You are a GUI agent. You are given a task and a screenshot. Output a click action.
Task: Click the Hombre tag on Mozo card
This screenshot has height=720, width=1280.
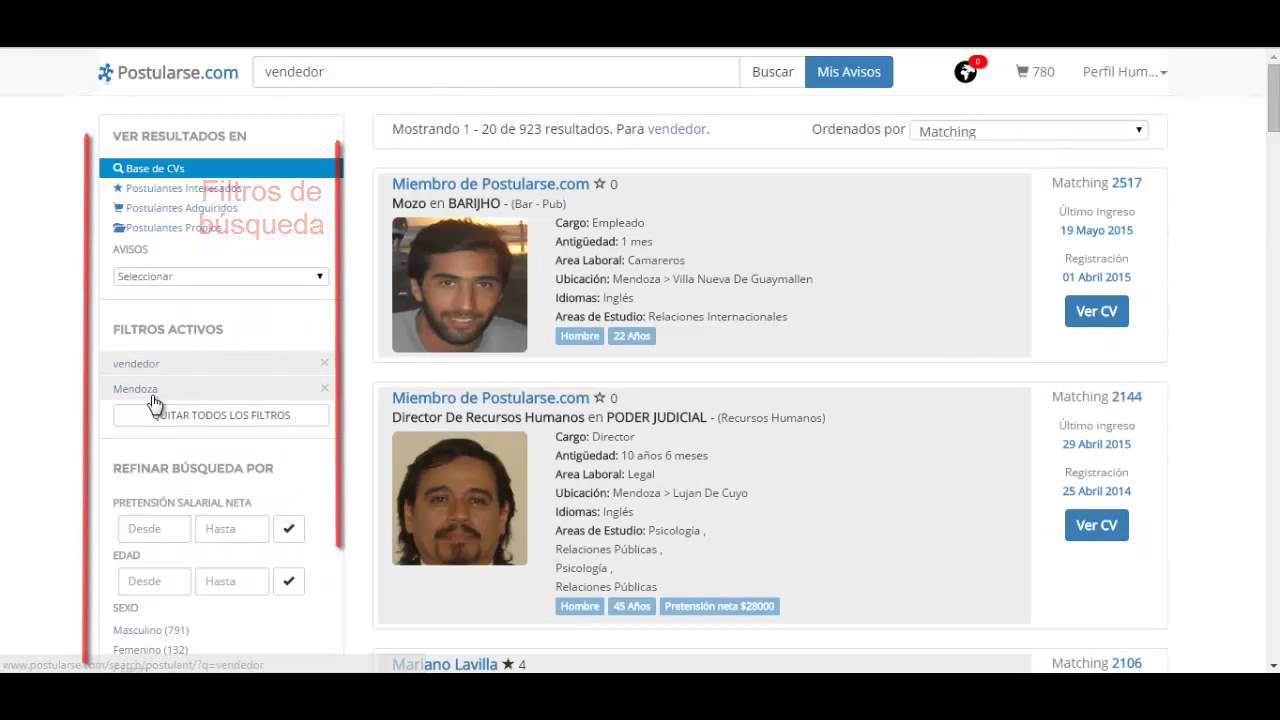(580, 336)
